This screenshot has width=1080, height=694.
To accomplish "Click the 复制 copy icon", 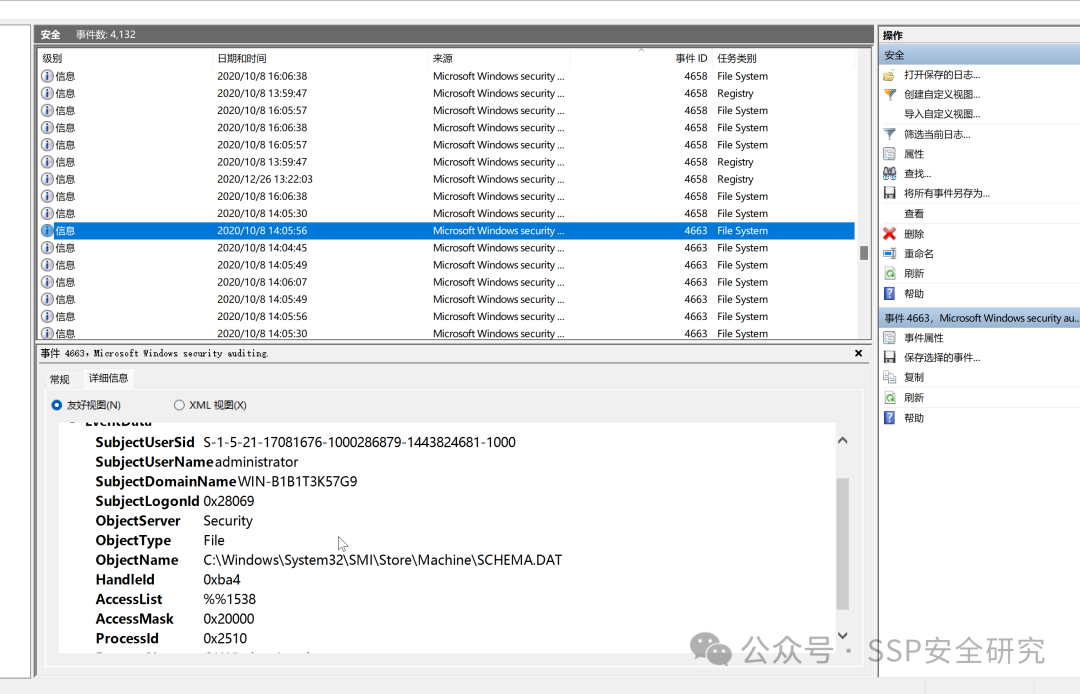I will tap(889, 377).
